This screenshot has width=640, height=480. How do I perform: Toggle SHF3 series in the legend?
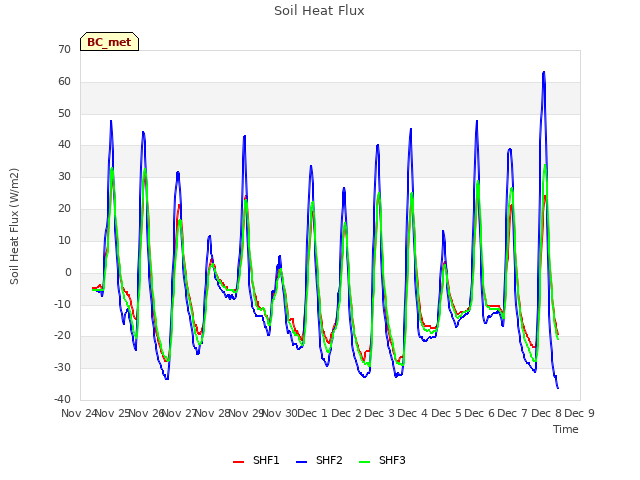coord(382,461)
